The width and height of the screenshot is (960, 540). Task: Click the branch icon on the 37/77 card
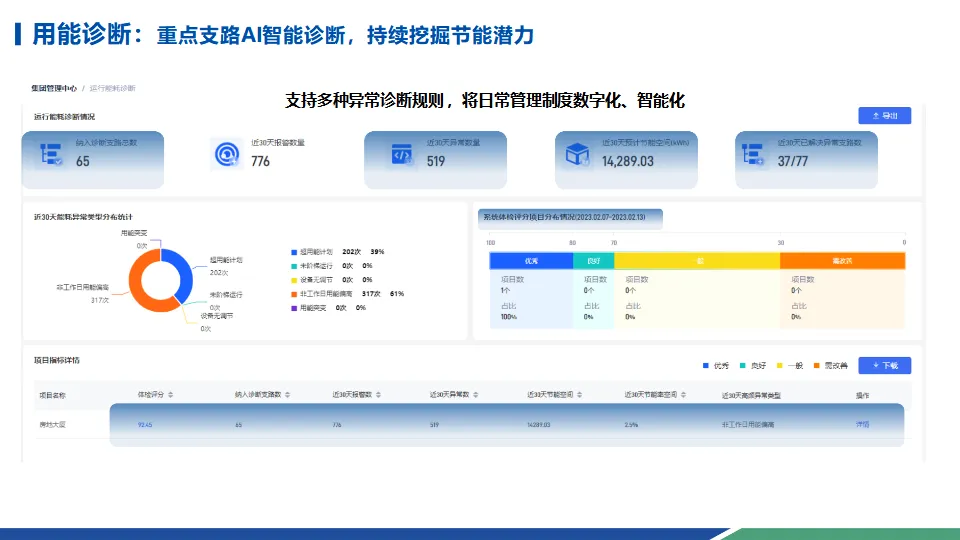tap(752, 154)
